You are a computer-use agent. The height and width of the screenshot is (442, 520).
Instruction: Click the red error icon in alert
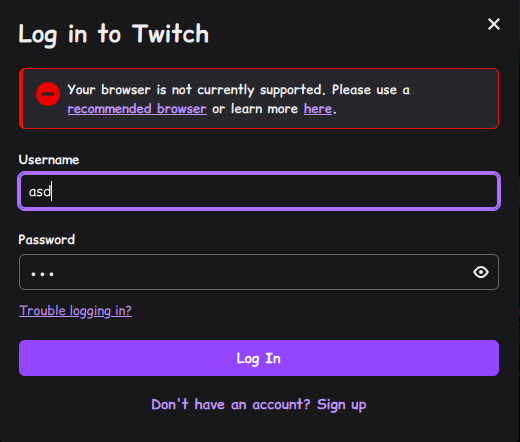[x=48, y=94]
